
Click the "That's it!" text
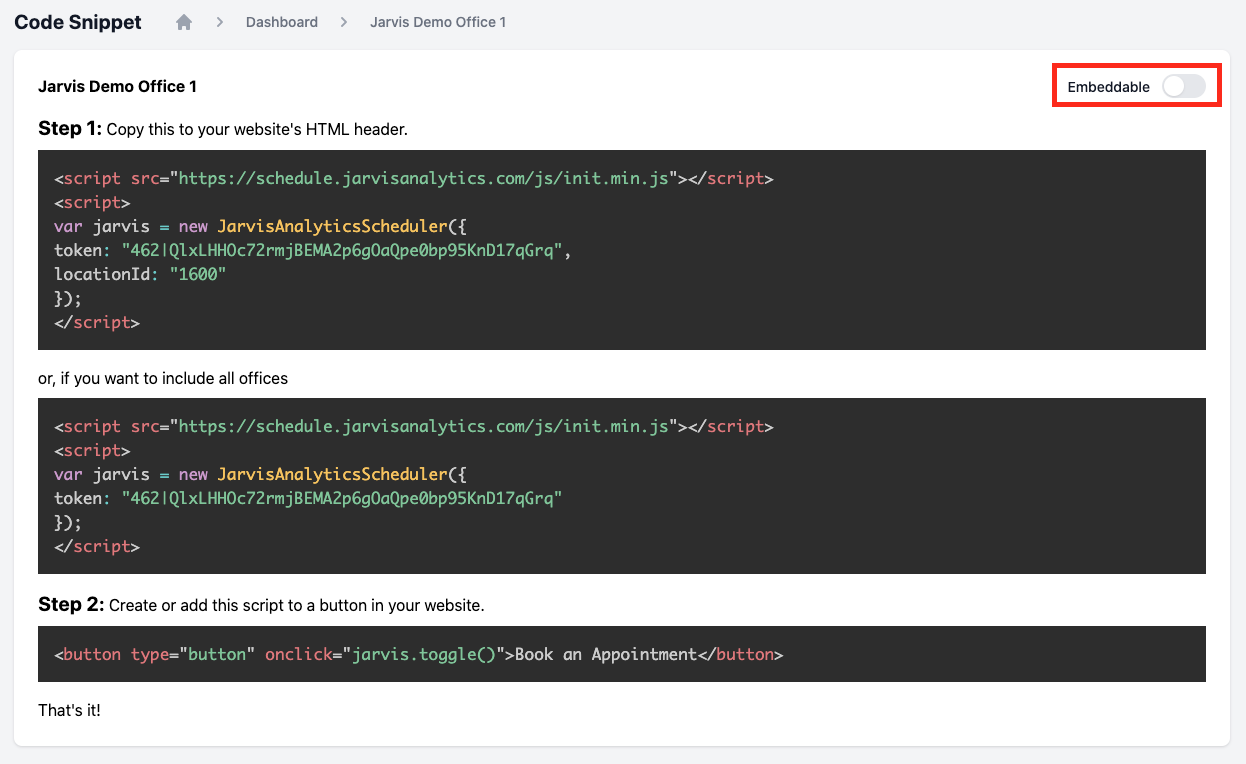click(x=69, y=711)
